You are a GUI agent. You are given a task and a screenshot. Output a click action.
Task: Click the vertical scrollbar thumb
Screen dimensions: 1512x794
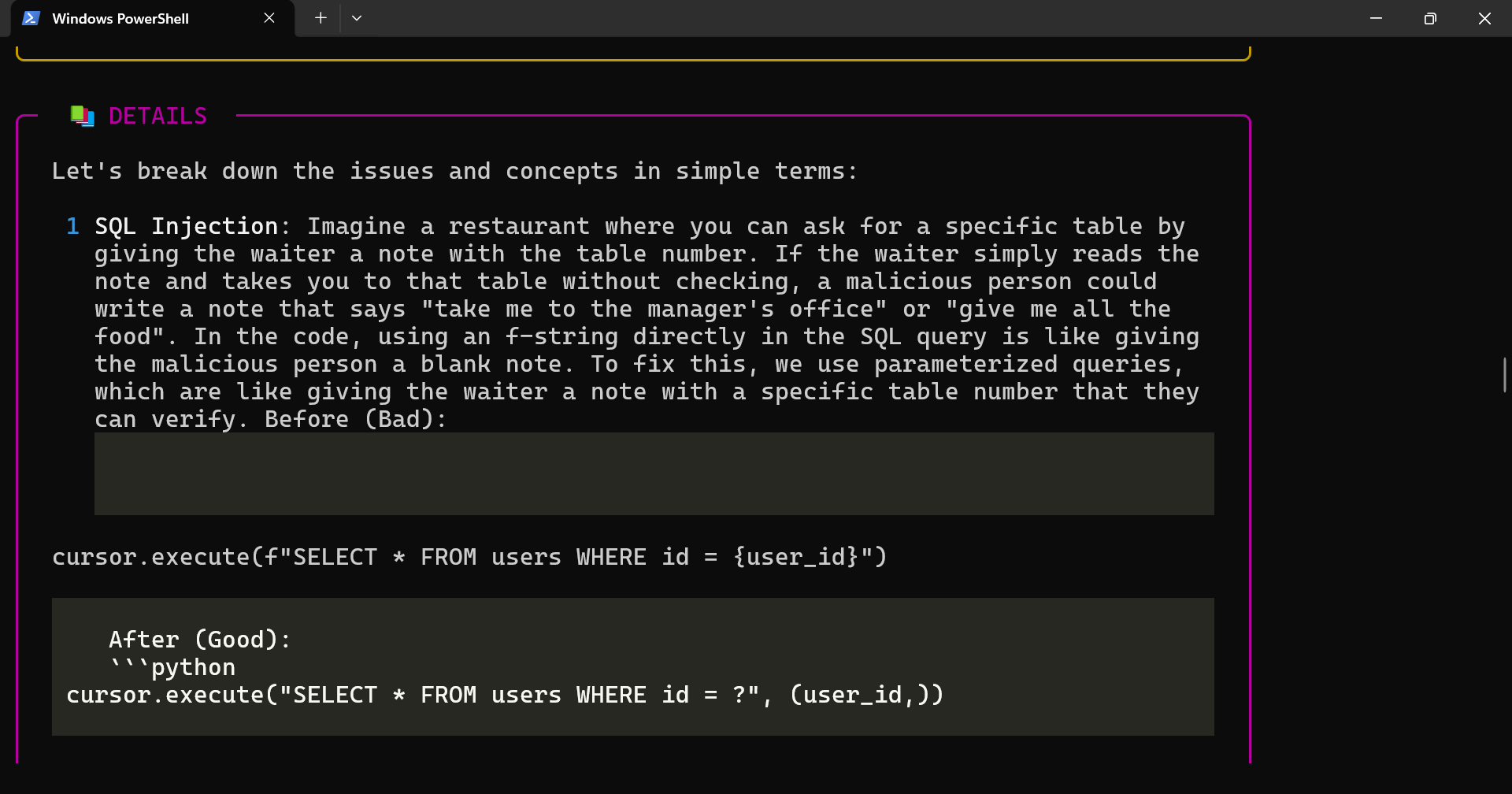(1504, 375)
